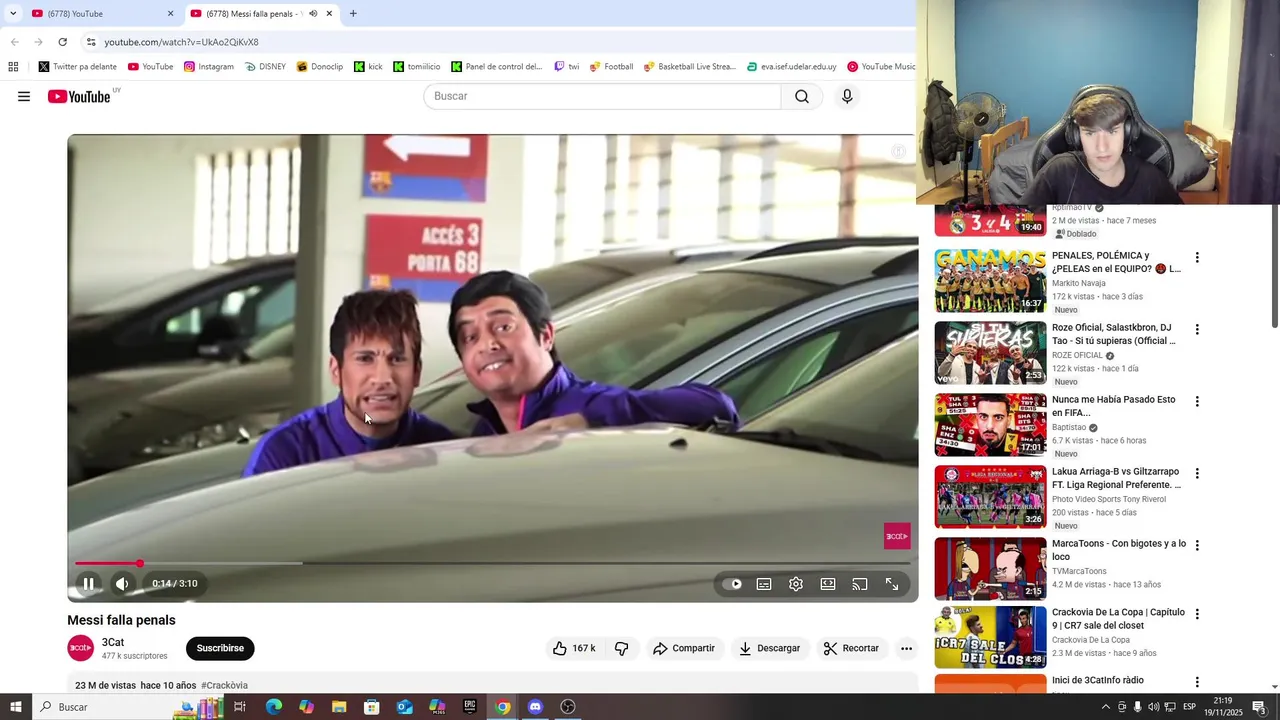1280x720 pixels.
Task: Select the 'Messi falla penals' browser tab
Action: (254, 14)
